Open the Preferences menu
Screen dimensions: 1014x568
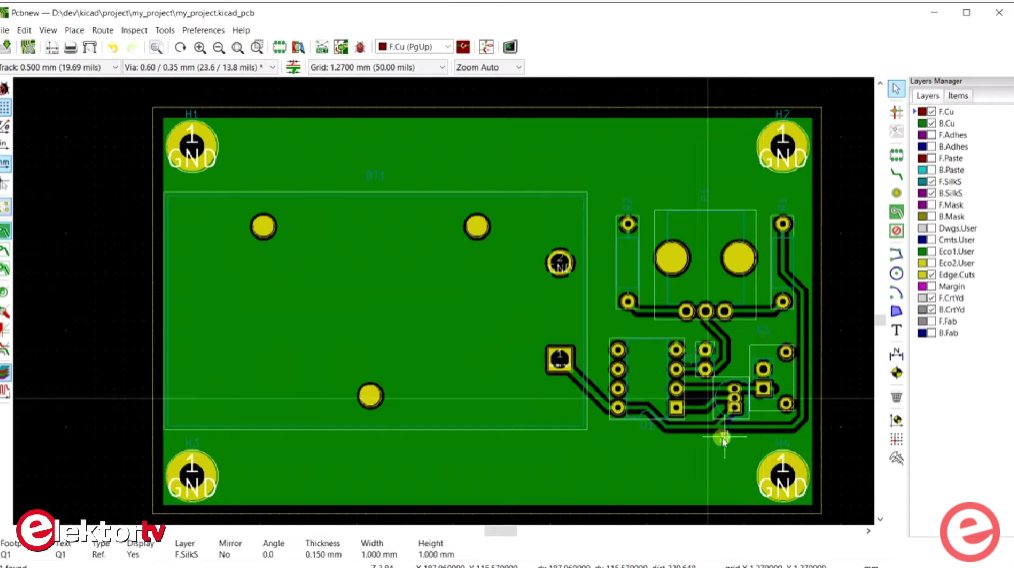coord(203,30)
